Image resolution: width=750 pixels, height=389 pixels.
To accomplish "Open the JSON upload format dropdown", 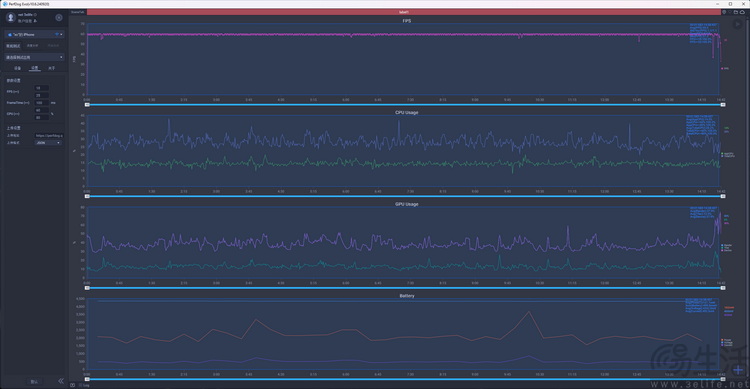I will pos(48,143).
